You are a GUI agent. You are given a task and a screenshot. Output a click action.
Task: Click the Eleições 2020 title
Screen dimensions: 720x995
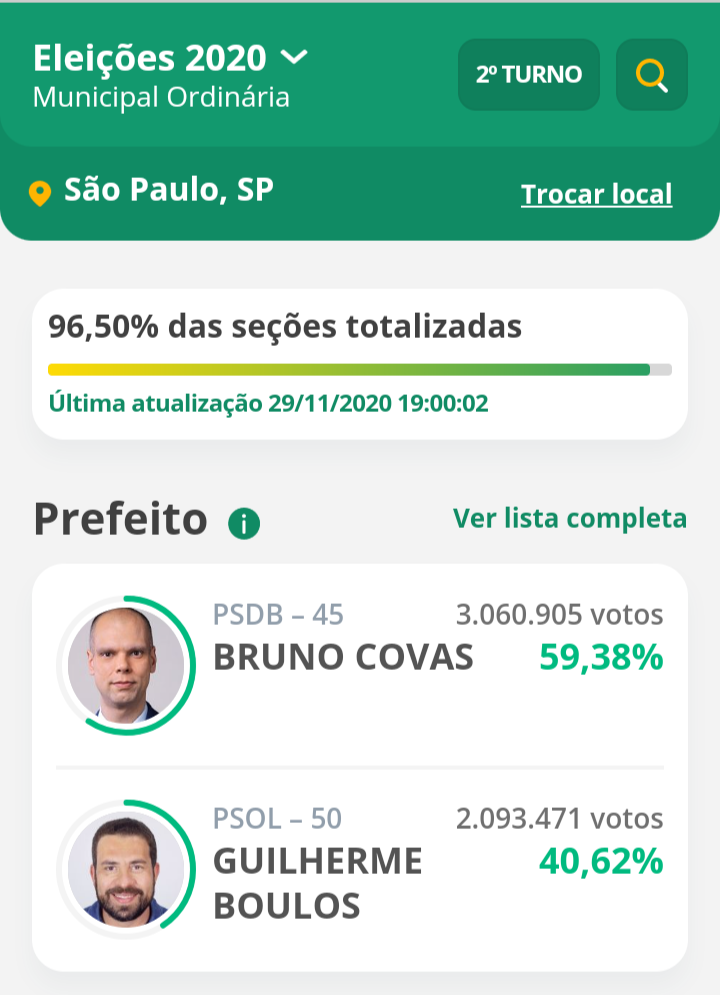tap(150, 58)
